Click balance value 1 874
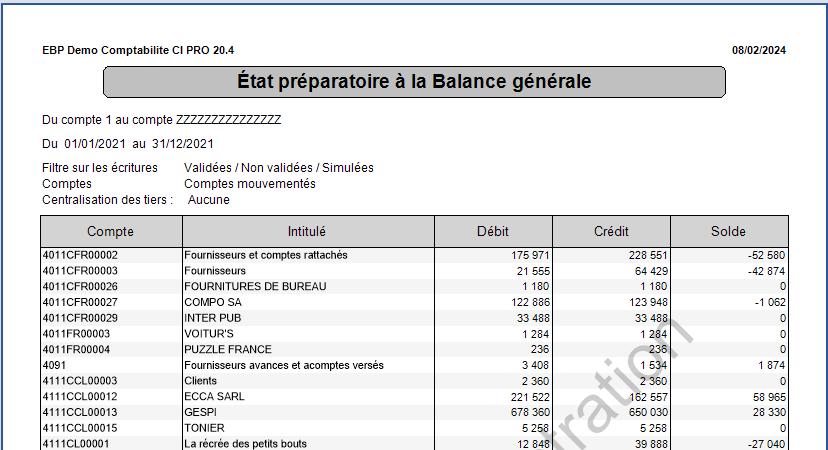The image size is (828, 450). point(771,365)
